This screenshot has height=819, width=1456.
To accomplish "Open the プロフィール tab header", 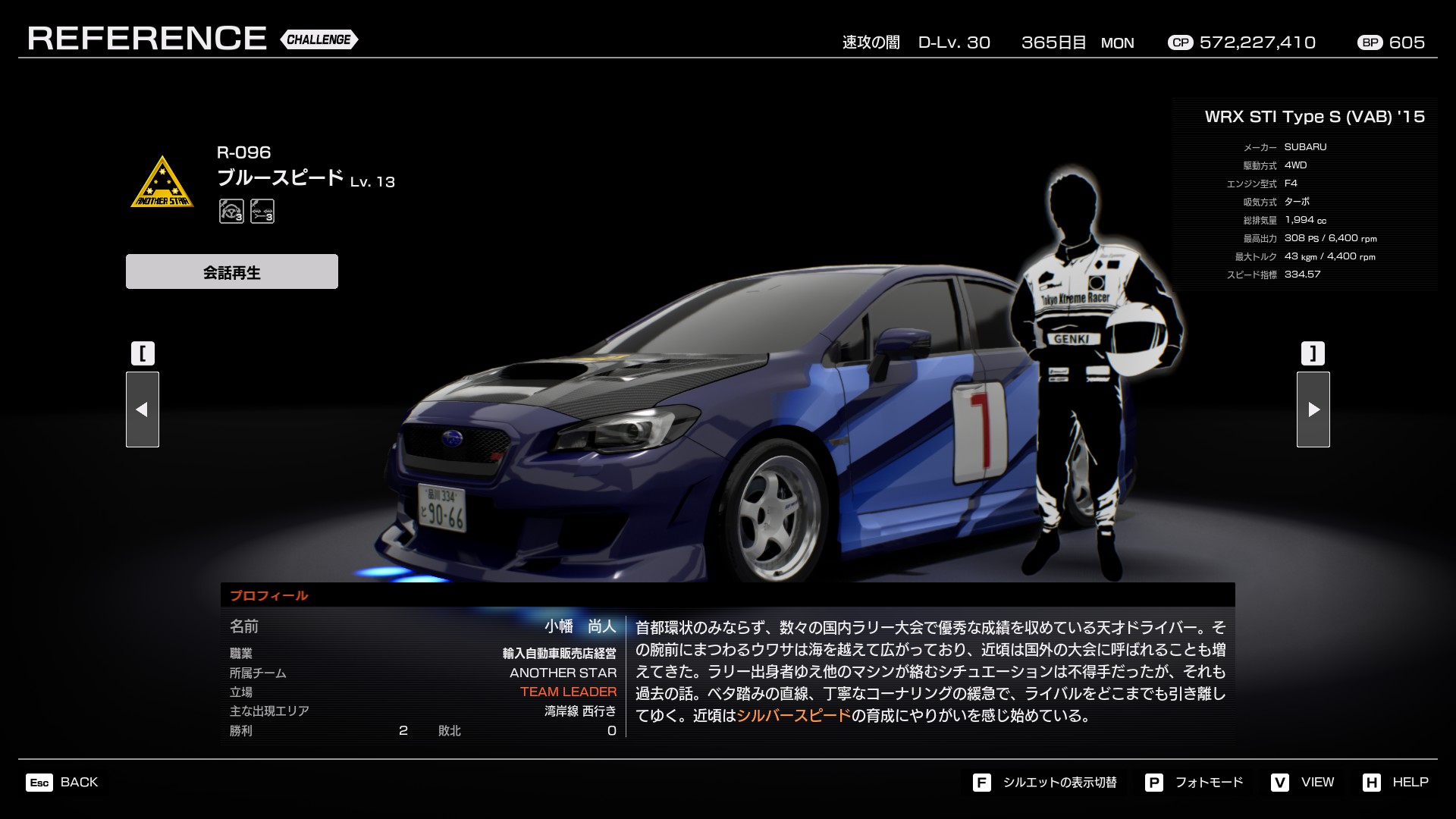I will (x=268, y=595).
